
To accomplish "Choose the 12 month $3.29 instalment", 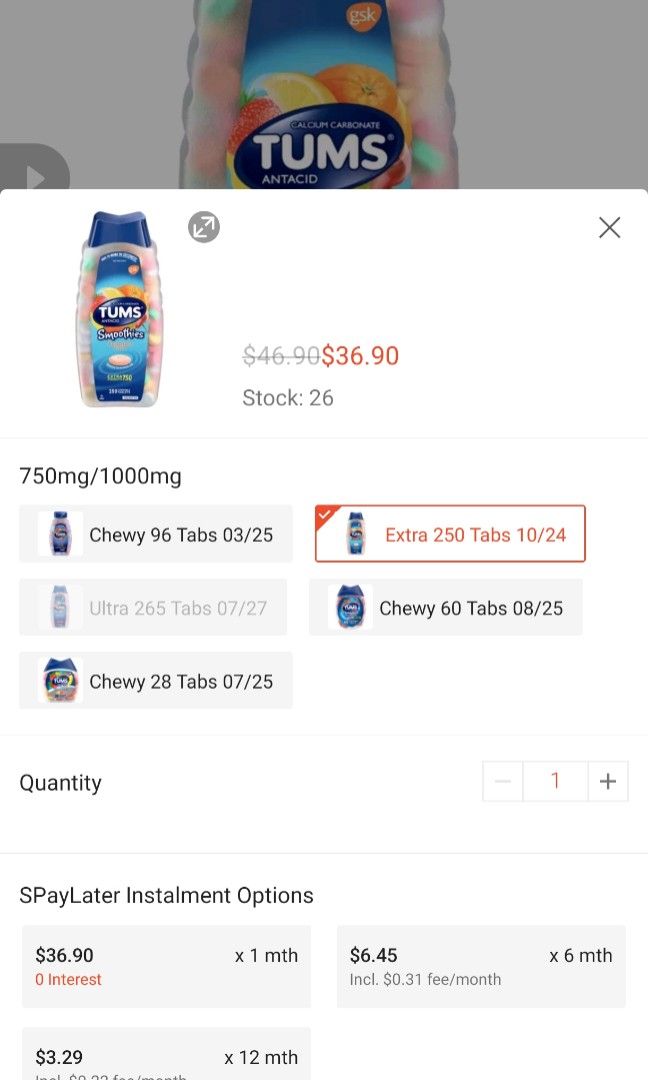I will coord(166,1055).
